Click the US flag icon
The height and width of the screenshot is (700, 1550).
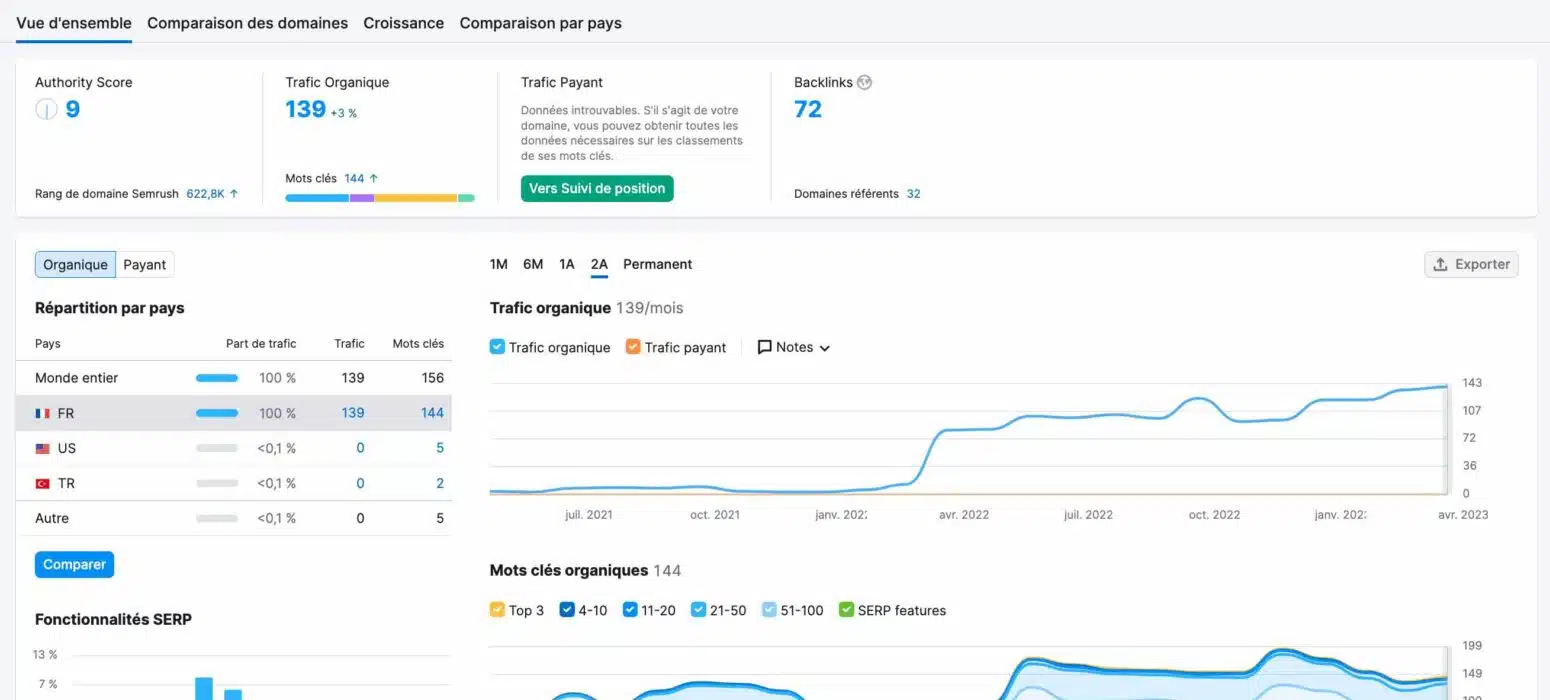43,449
